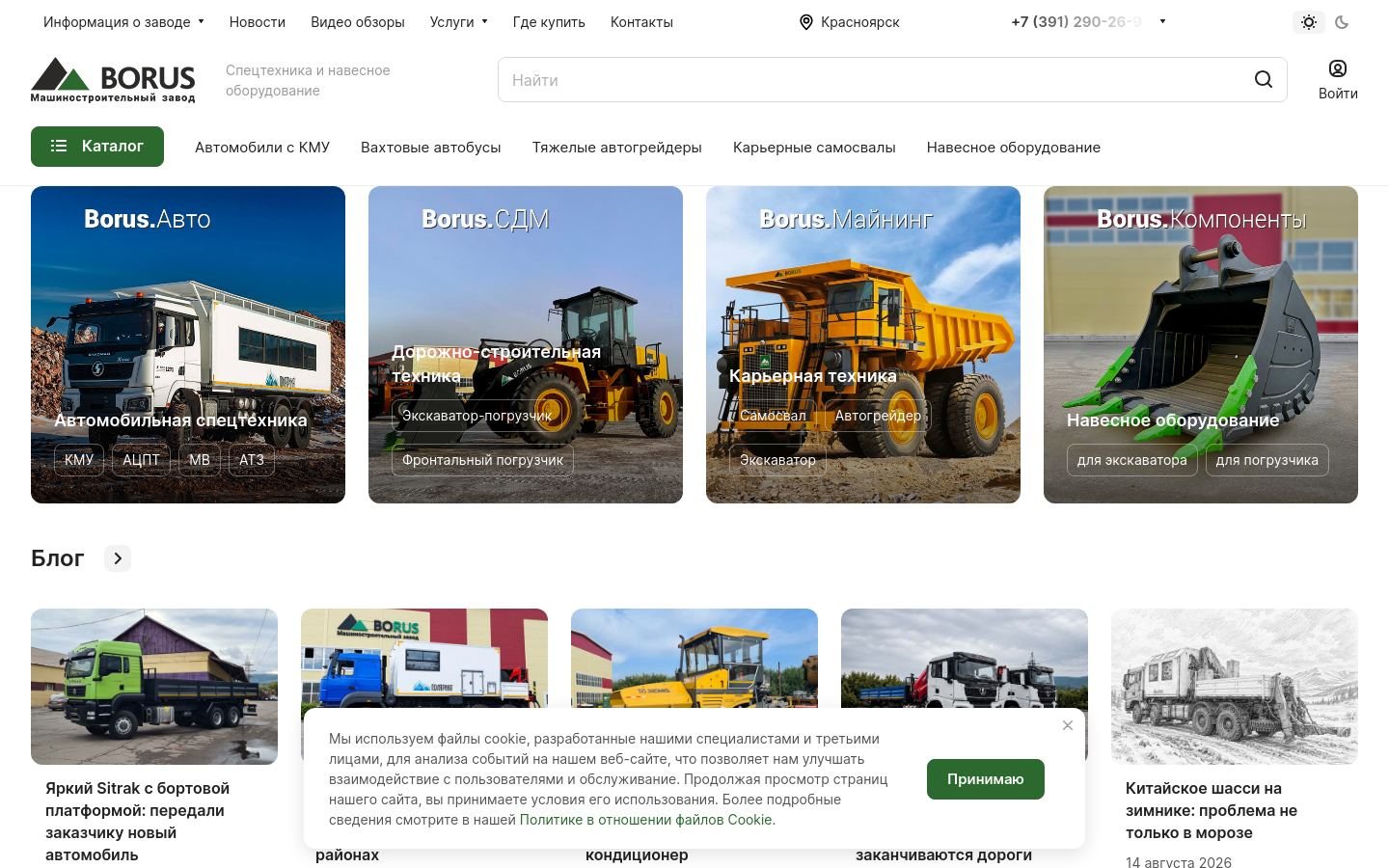The image size is (1389, 868).
Task: Click the search magnifier icon
Action: point(1263,80)
